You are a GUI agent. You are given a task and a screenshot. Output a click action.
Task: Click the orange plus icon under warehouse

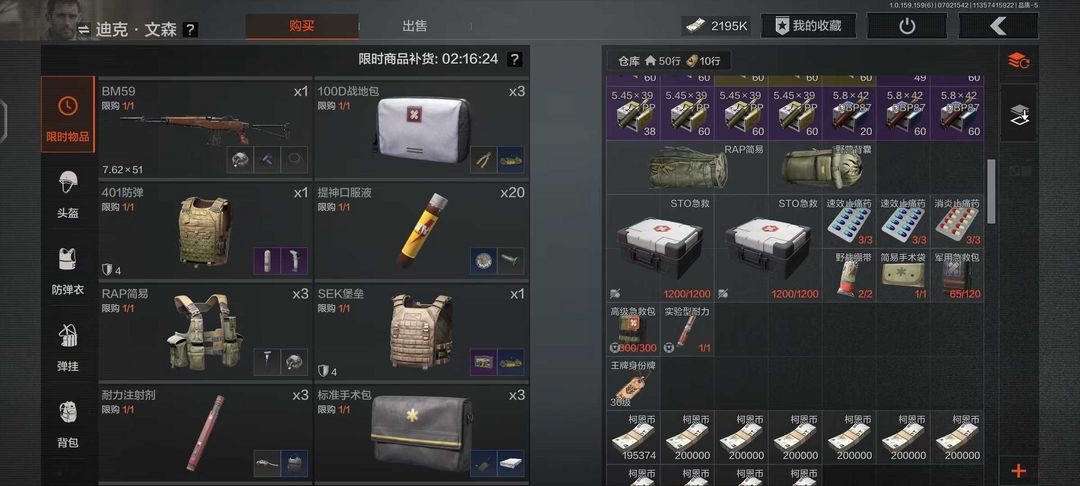click(1018, 472)
